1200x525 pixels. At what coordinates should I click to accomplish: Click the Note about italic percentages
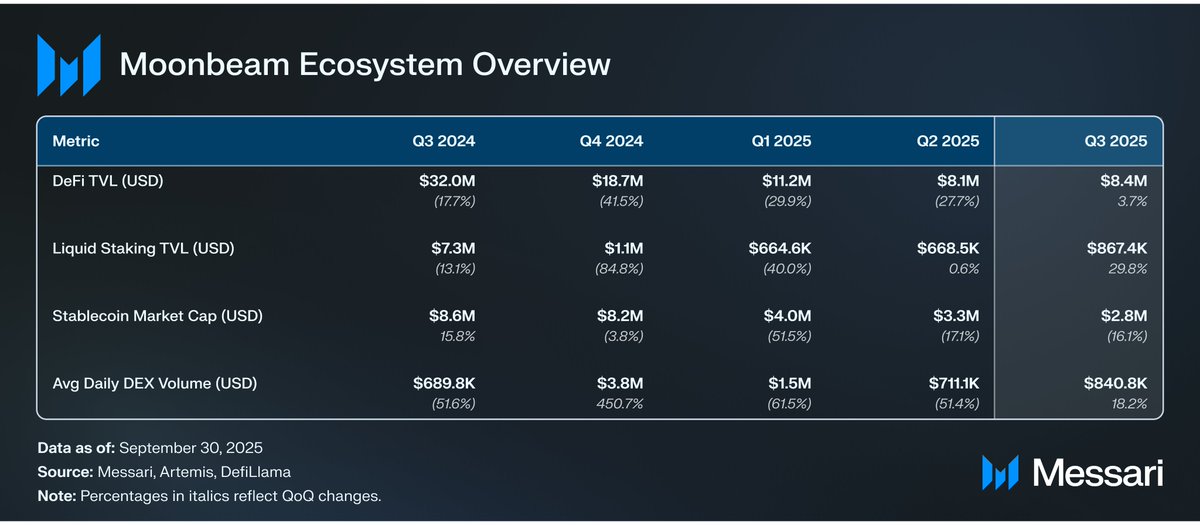(209, 496)
